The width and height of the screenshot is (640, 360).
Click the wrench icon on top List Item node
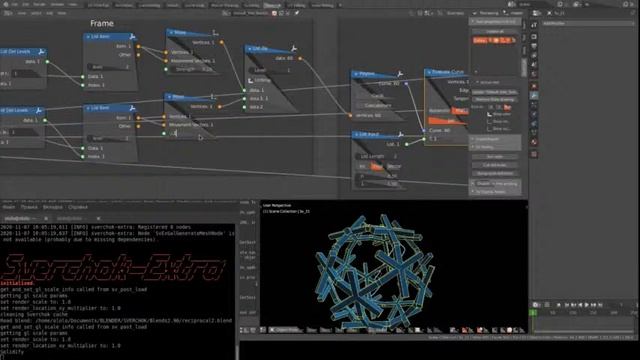[132, 37]
